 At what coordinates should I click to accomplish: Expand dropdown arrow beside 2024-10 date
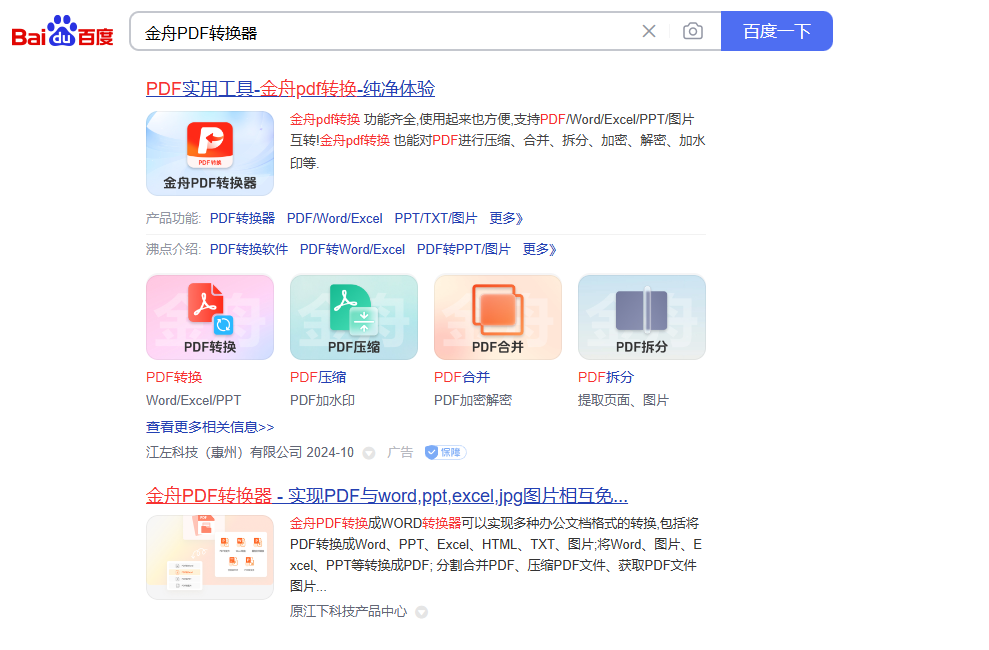click(x=370, y=453)
